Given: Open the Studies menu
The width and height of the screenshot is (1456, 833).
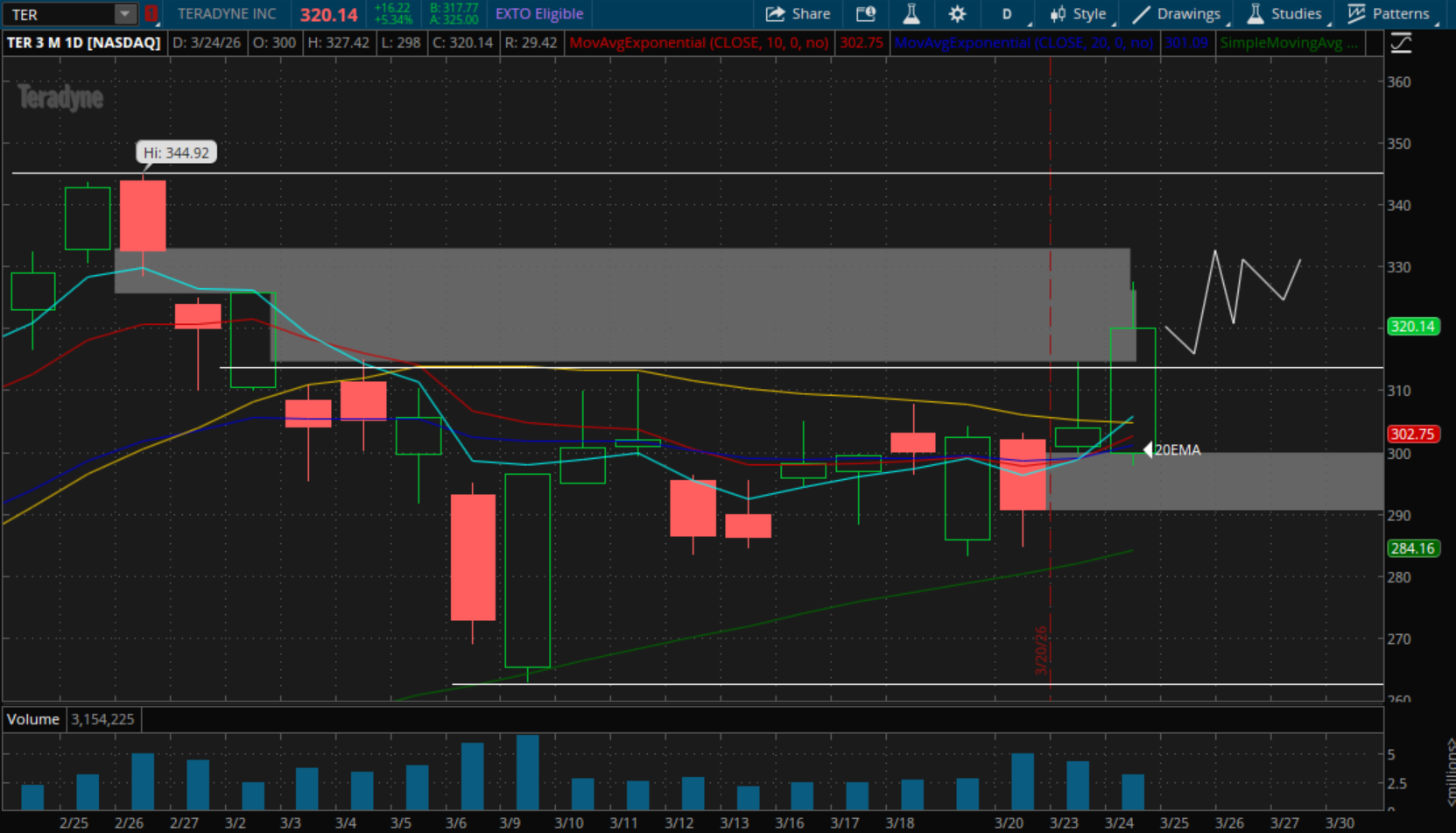Looking at the screenshot, I should 1285,14.
